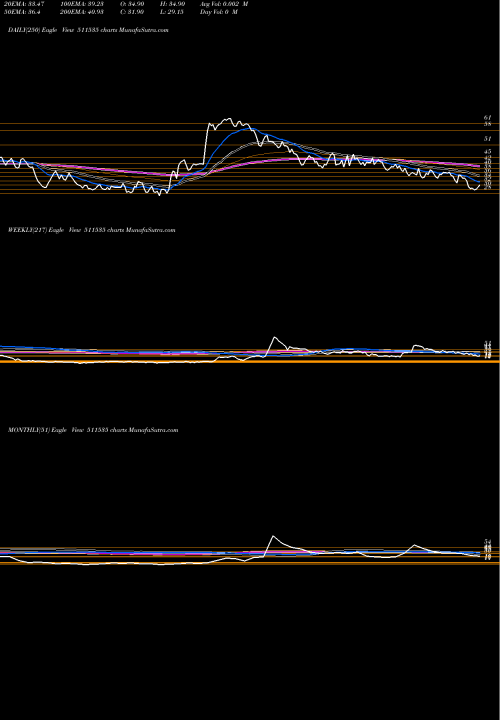Click the MONTHLY(51) Eagle View chart title
500x720 pixels.
[93, 430]
